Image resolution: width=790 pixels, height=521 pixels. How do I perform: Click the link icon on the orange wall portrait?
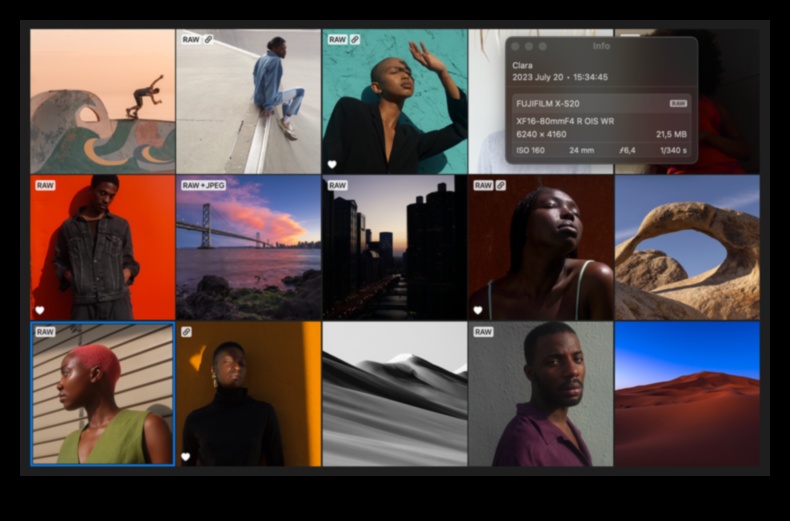186,331
